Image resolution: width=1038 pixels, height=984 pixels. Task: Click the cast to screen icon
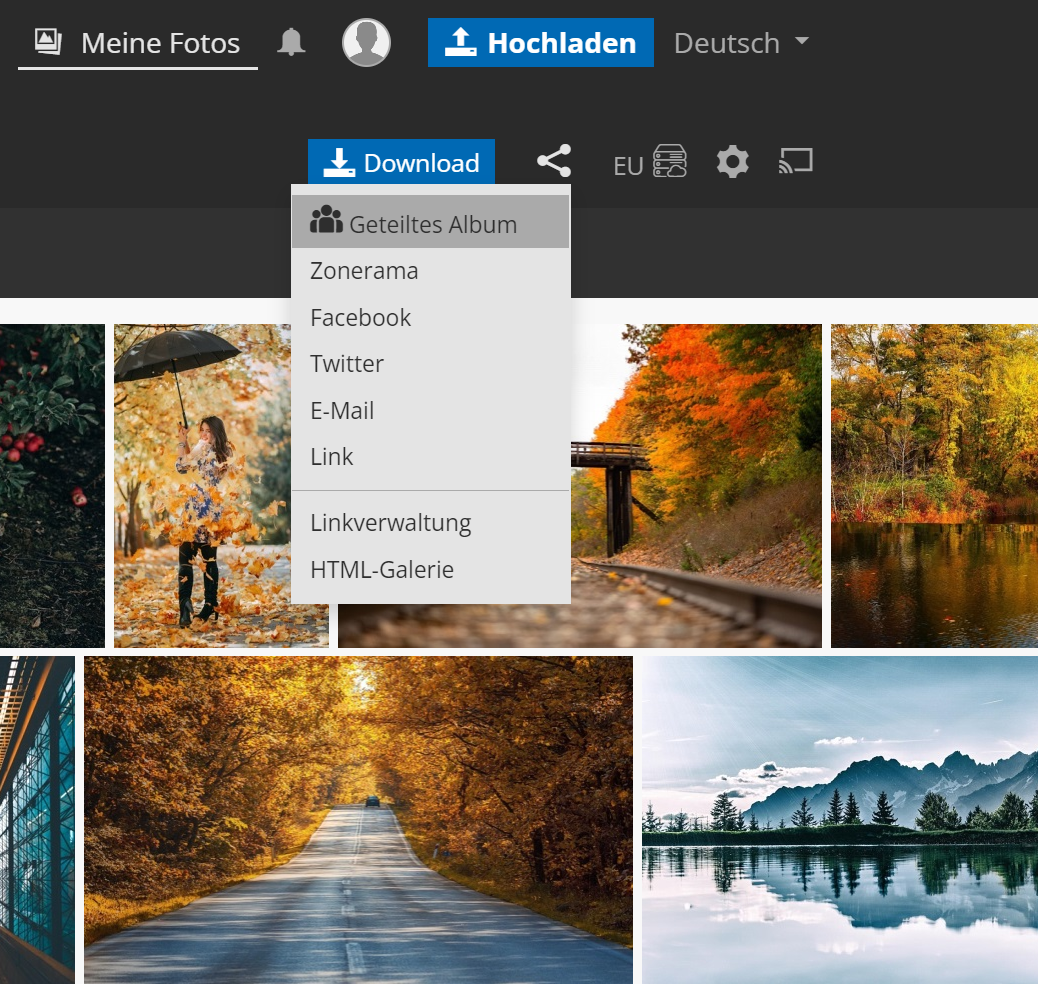pyautogui.click(x=796, y=161)
